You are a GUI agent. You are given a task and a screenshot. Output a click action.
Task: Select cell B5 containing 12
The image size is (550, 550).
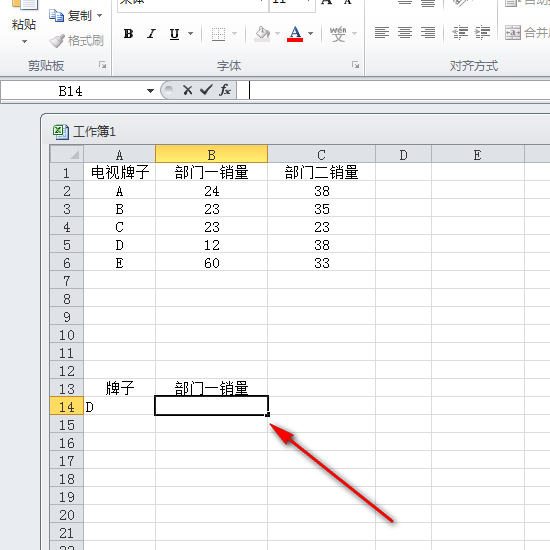(212, 245)
